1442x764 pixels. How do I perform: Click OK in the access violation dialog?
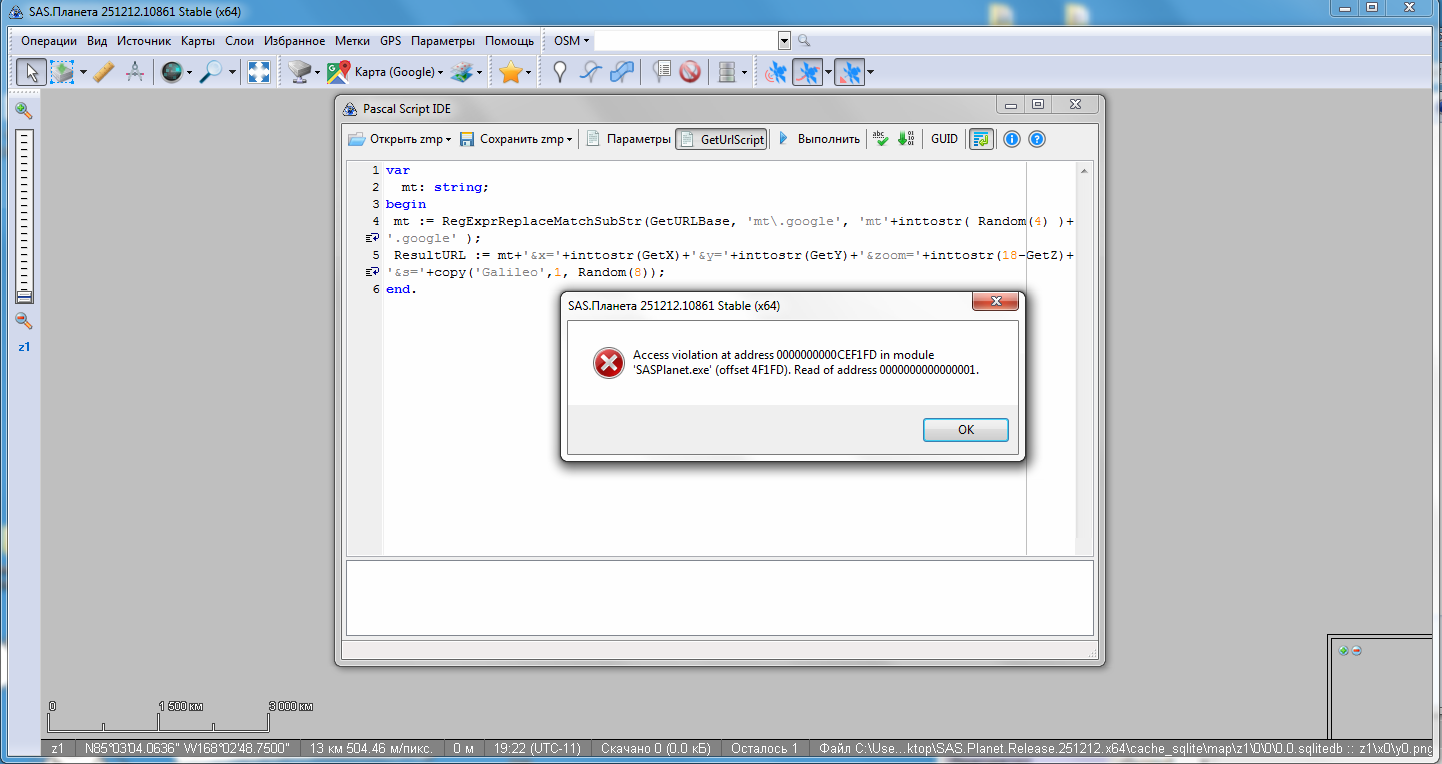coord(965,430)
